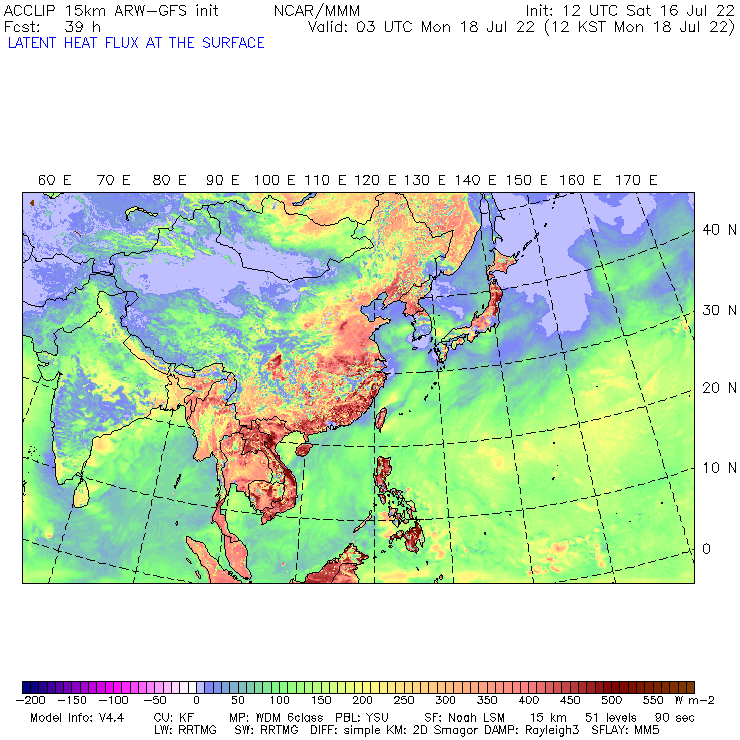Click the '550' color scale label
Image resolution: width=740 pixels, height=740 pixels.
(653, 700)
